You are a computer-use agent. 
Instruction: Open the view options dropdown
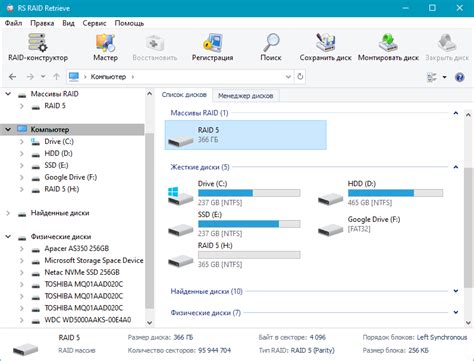pyautogui.click(x=444, y=77)
